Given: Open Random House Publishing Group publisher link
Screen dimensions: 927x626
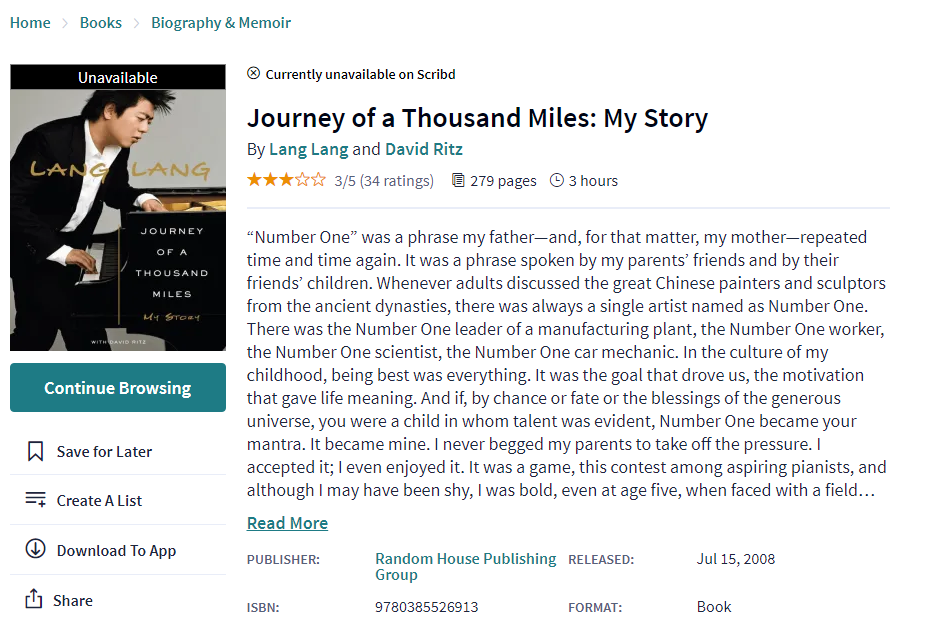Looking at the screenshot, I should [466, 566].
